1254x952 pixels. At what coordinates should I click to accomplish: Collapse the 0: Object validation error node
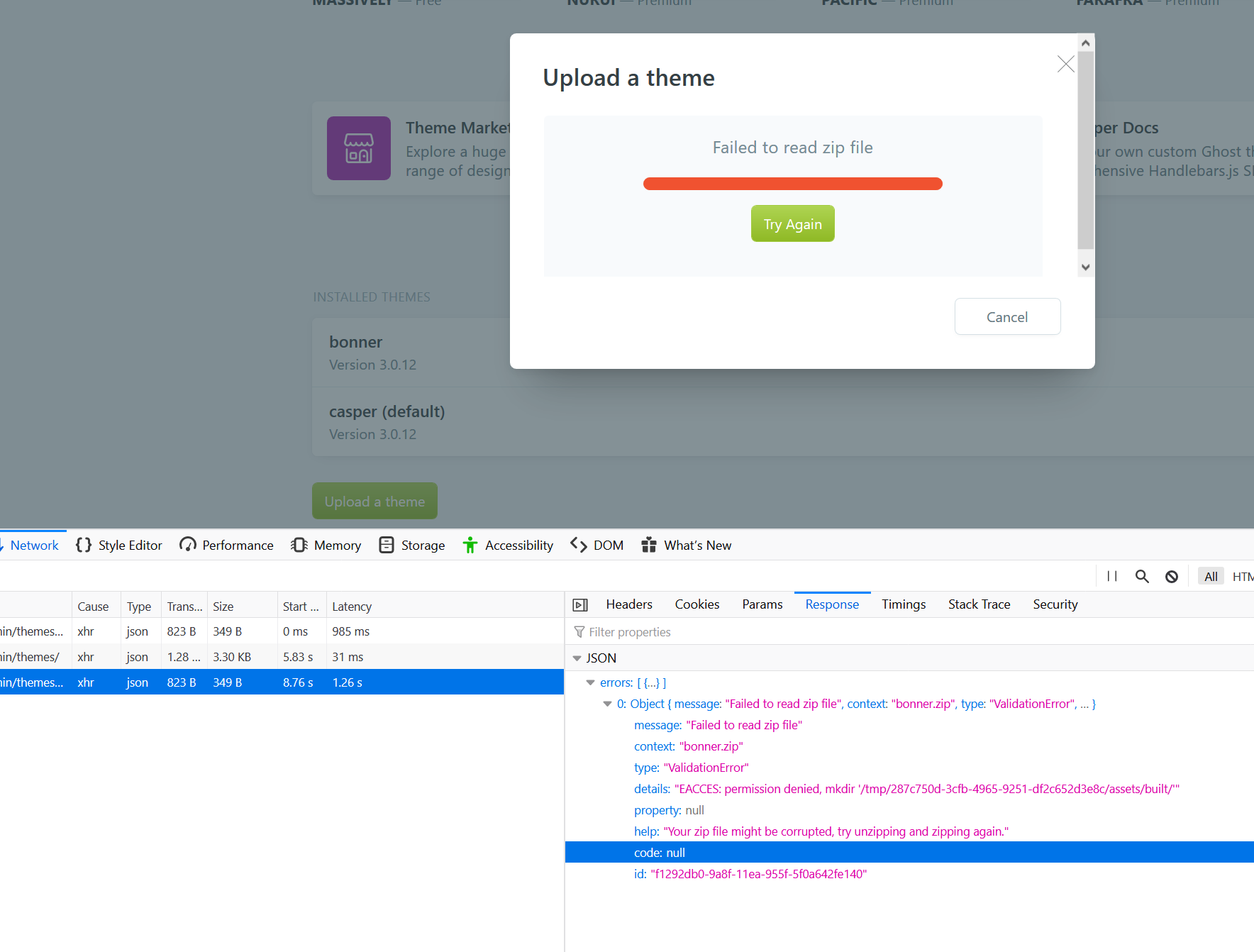pyautogui.click(x=607, y=704)
